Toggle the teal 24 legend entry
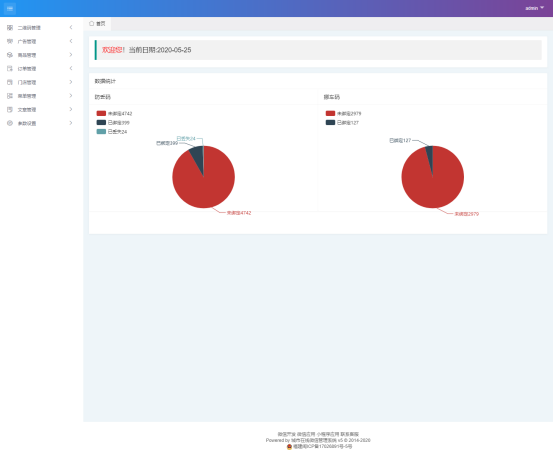This screenshot has height=459, width=554. tap(112, 131)
